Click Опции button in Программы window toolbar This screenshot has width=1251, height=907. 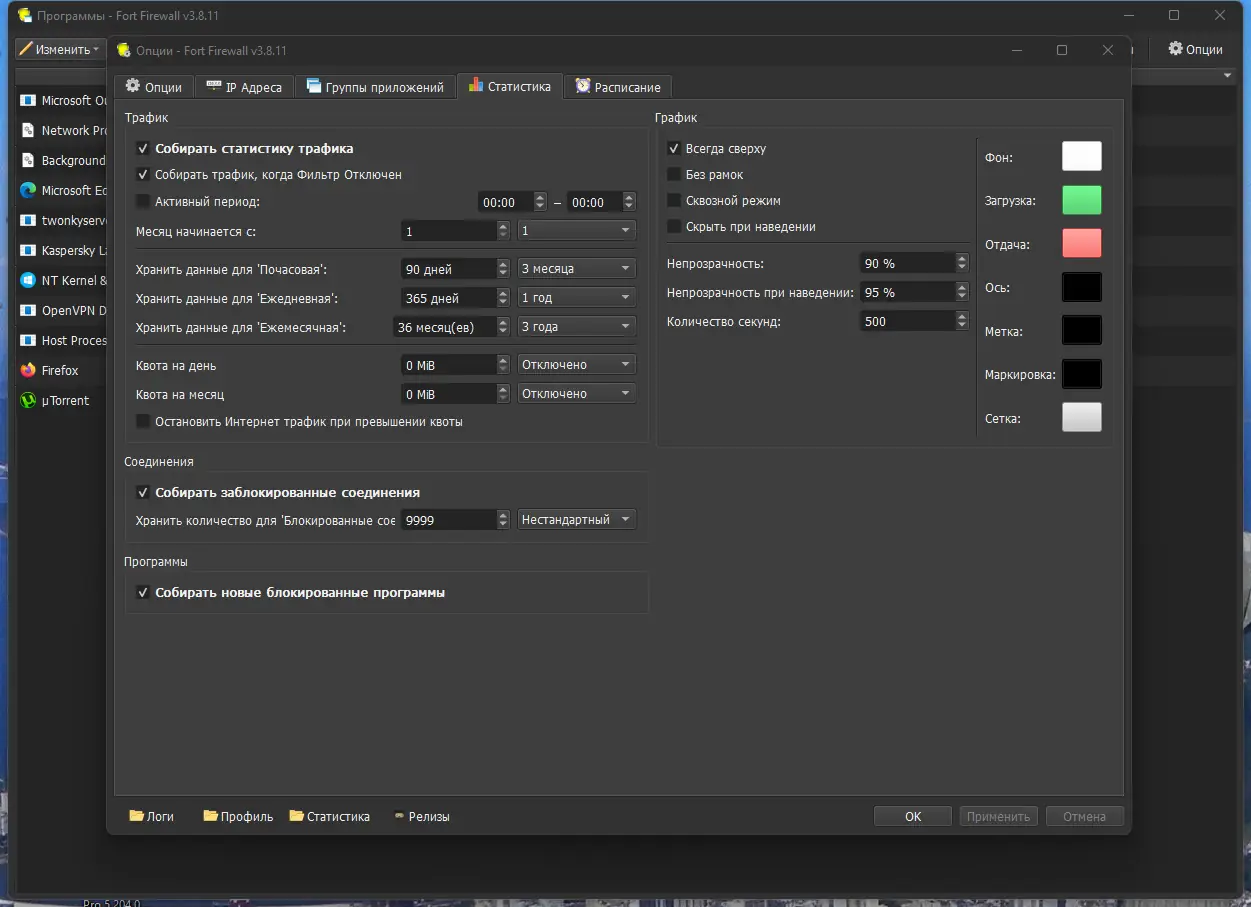[1195, 49]
